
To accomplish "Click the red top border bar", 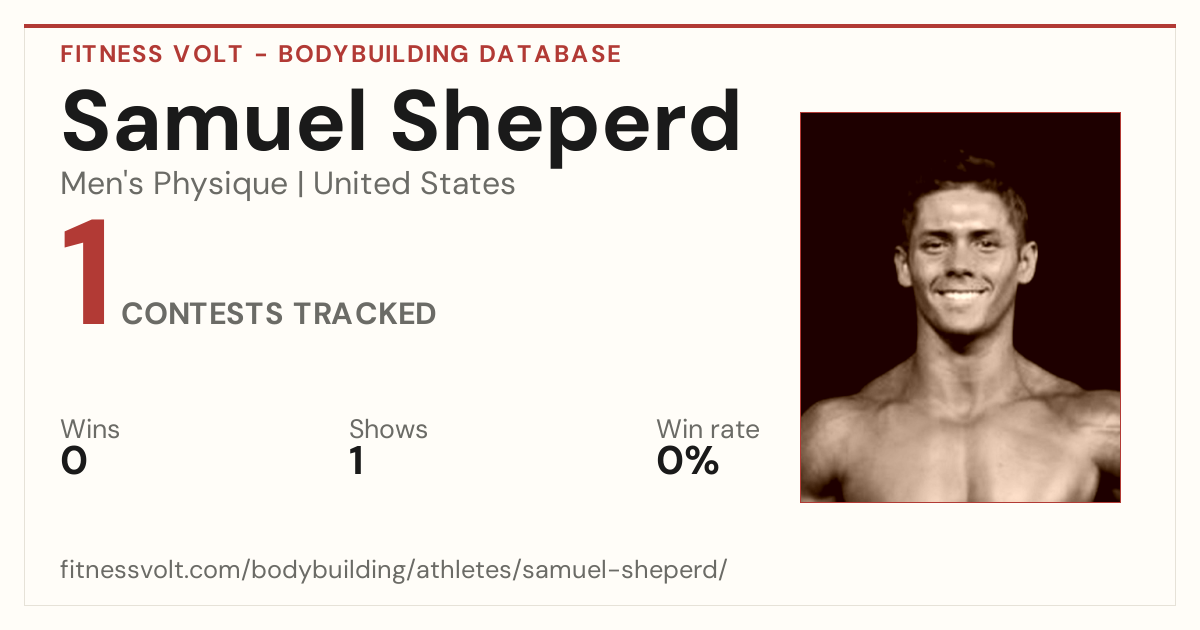I will pos(600,26).
